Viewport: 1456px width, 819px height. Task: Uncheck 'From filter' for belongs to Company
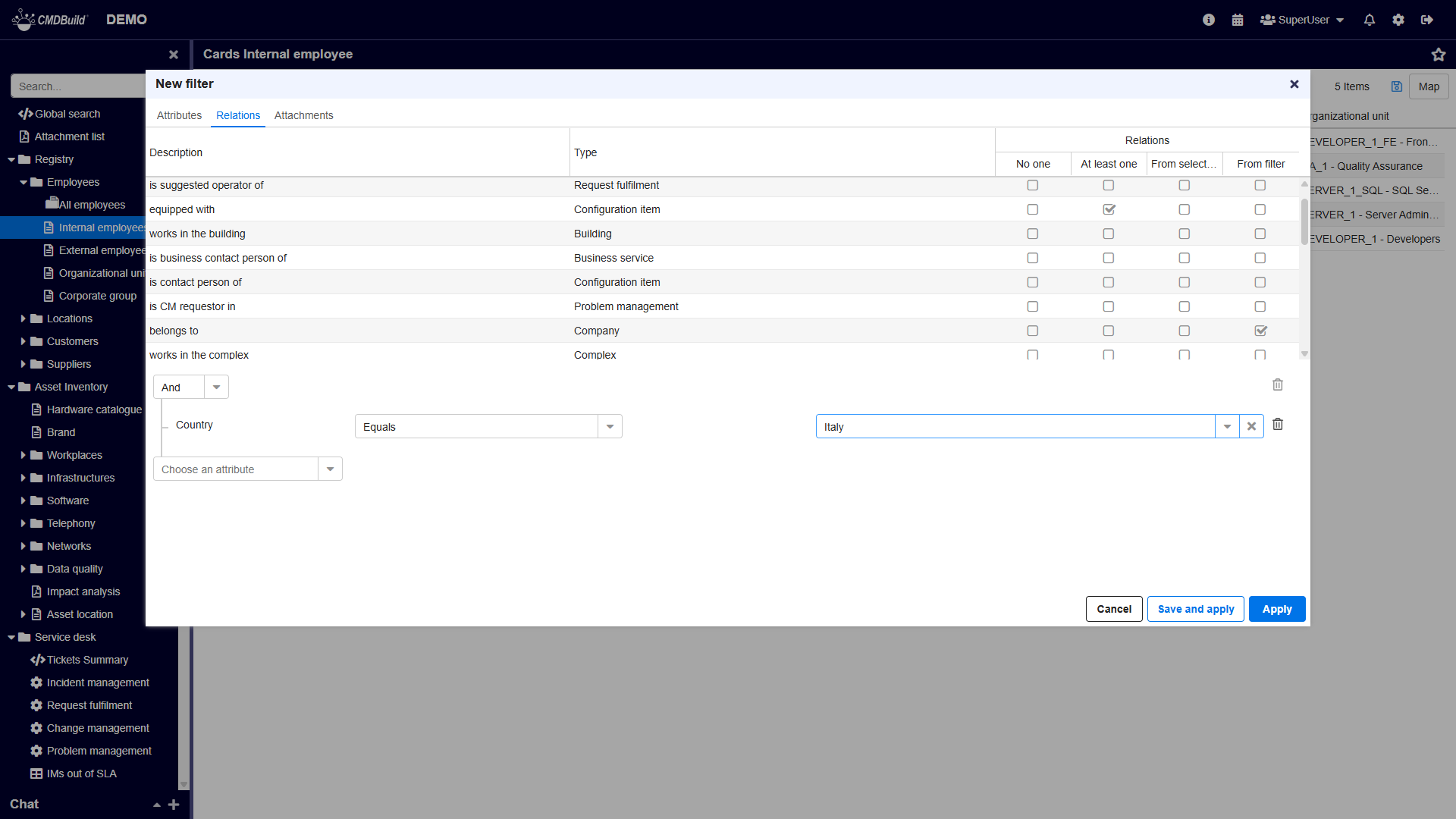[1260, 331]
